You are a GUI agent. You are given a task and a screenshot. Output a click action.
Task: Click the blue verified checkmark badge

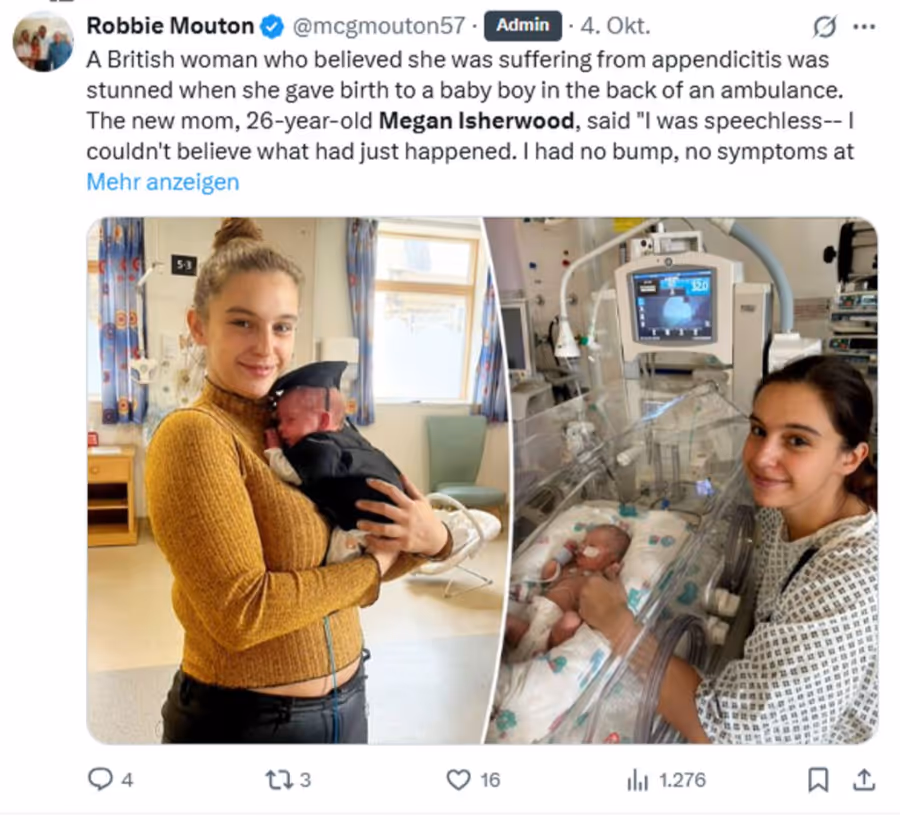tap(272, 26)
